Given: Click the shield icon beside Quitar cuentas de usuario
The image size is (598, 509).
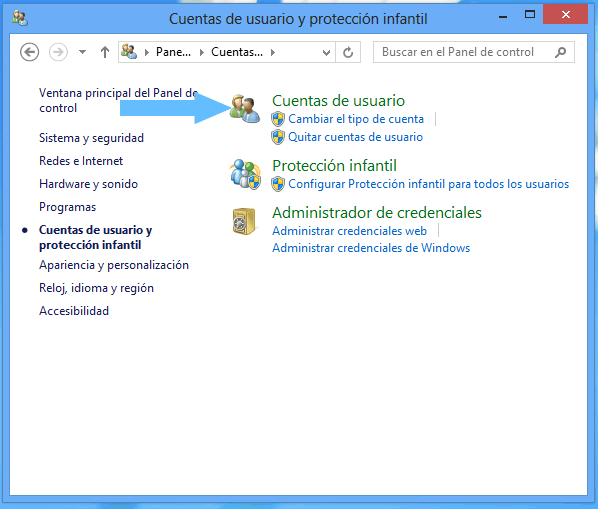Looking at the screenshot, I should tap(278, 137).
